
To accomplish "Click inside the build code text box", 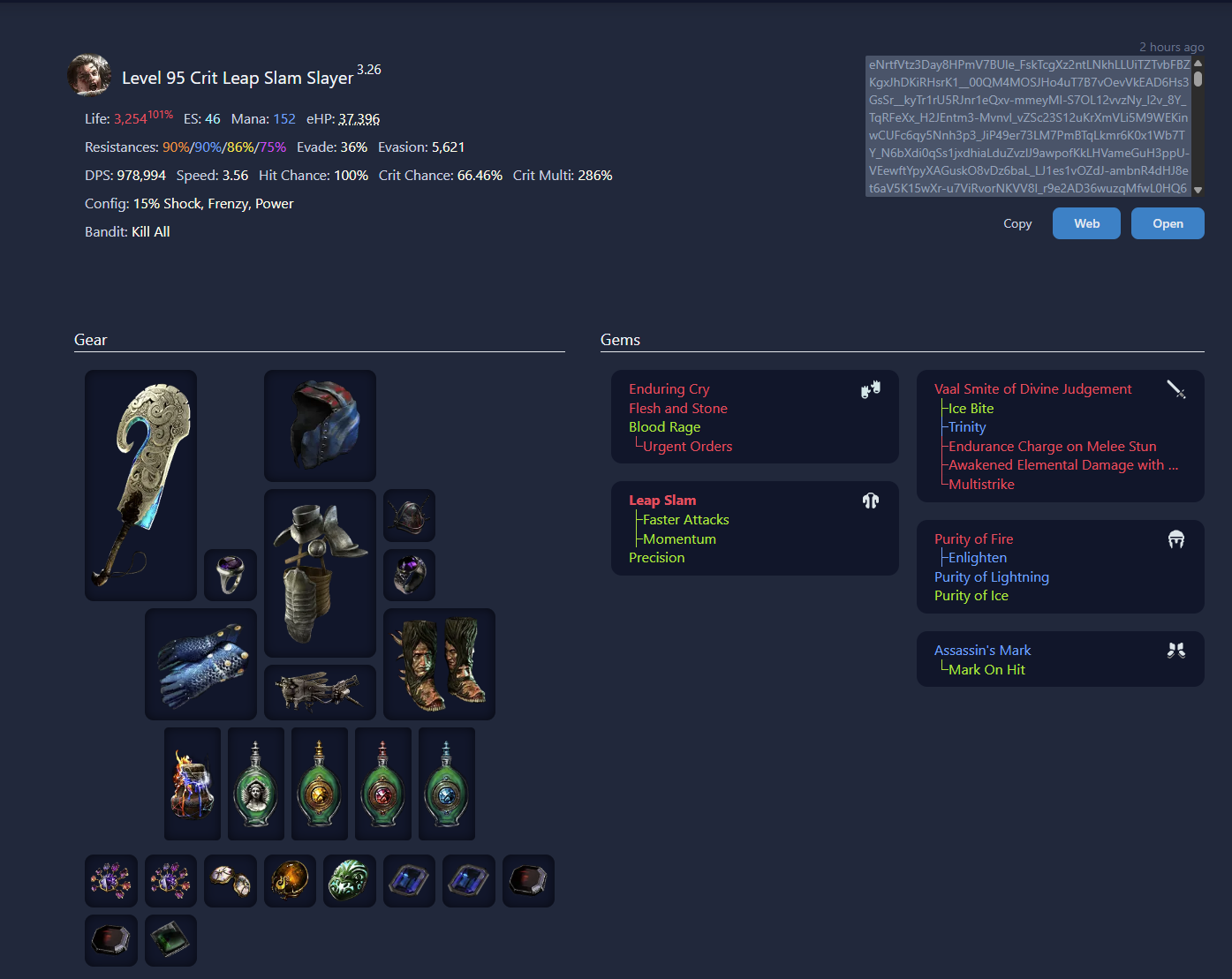I will click(1029, 126).
